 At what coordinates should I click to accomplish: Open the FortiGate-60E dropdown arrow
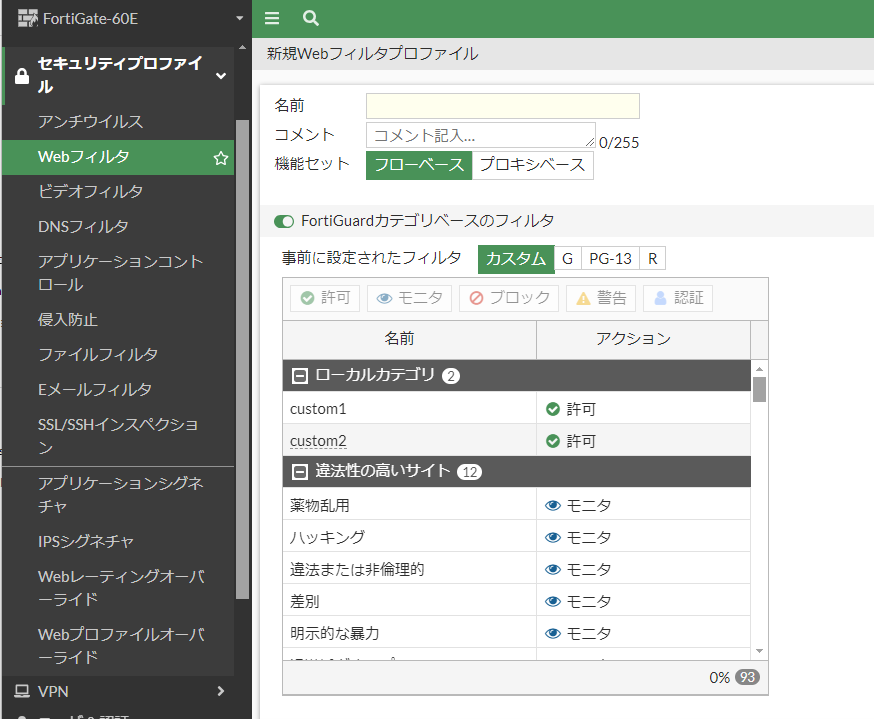pos(240,18)
